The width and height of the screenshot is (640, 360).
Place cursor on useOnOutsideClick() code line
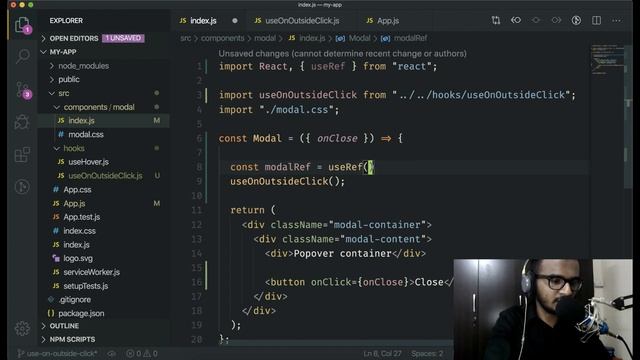287,181
